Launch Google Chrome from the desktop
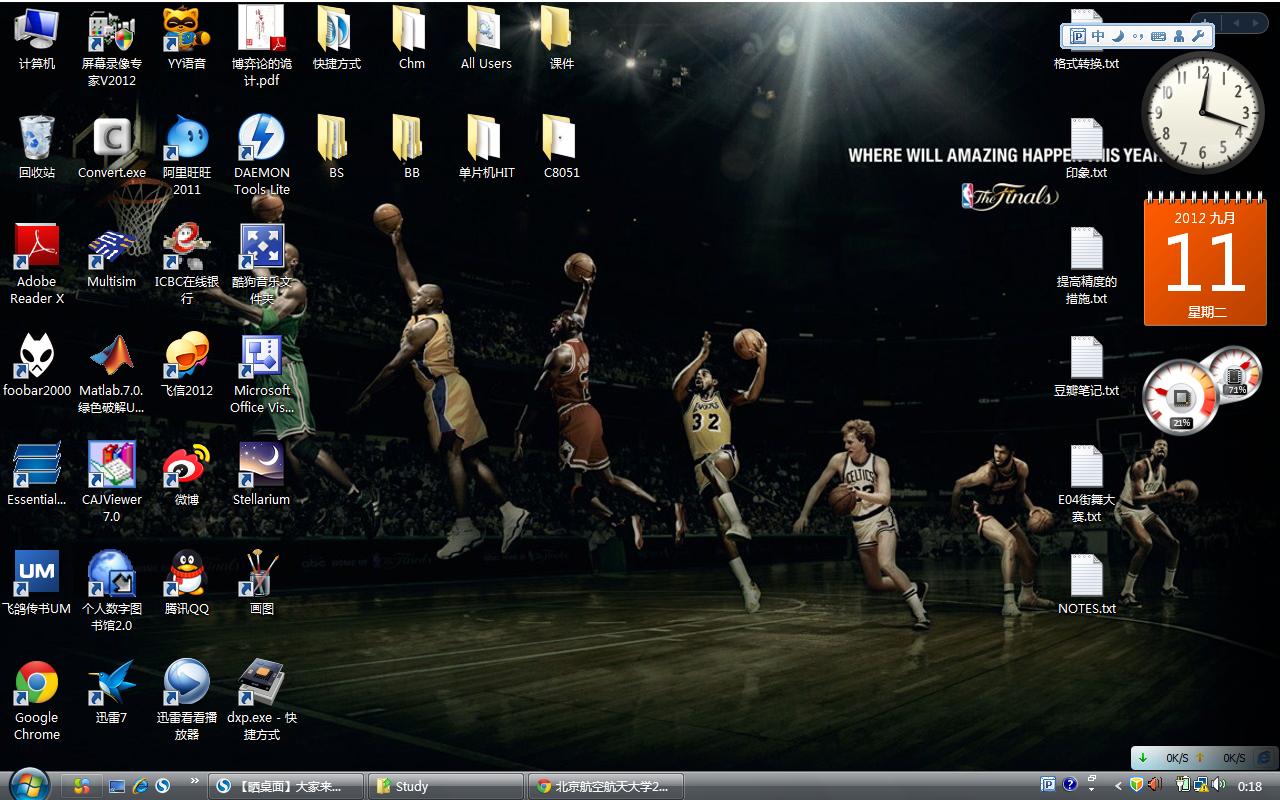1280x800 pixels. [37, 700]
